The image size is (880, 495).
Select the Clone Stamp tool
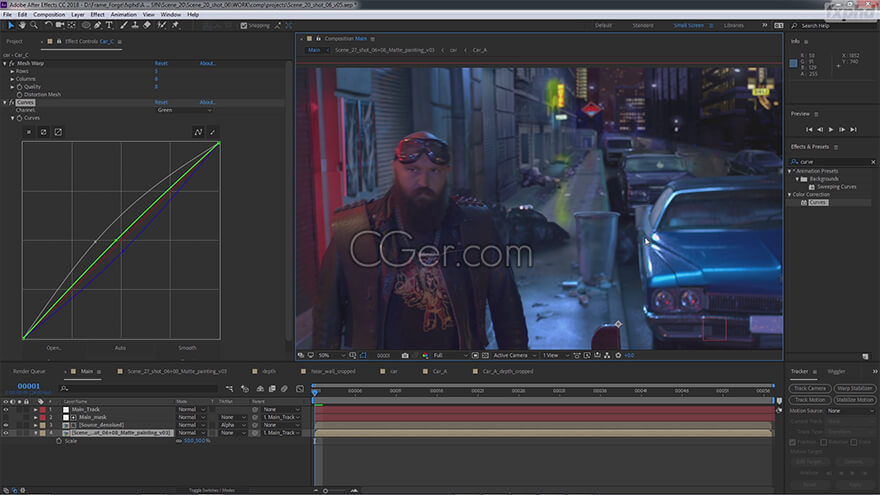click(x=135, y=25)
